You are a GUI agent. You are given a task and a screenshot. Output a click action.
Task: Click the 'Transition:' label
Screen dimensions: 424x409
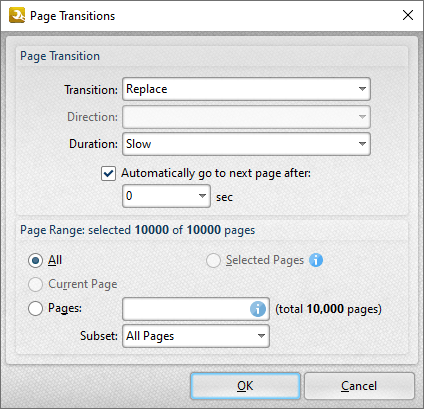click(91, 90)
